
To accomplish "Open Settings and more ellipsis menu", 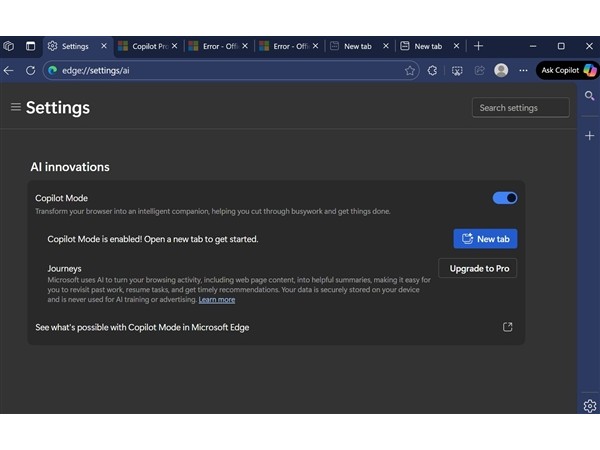I will point(523,70).
